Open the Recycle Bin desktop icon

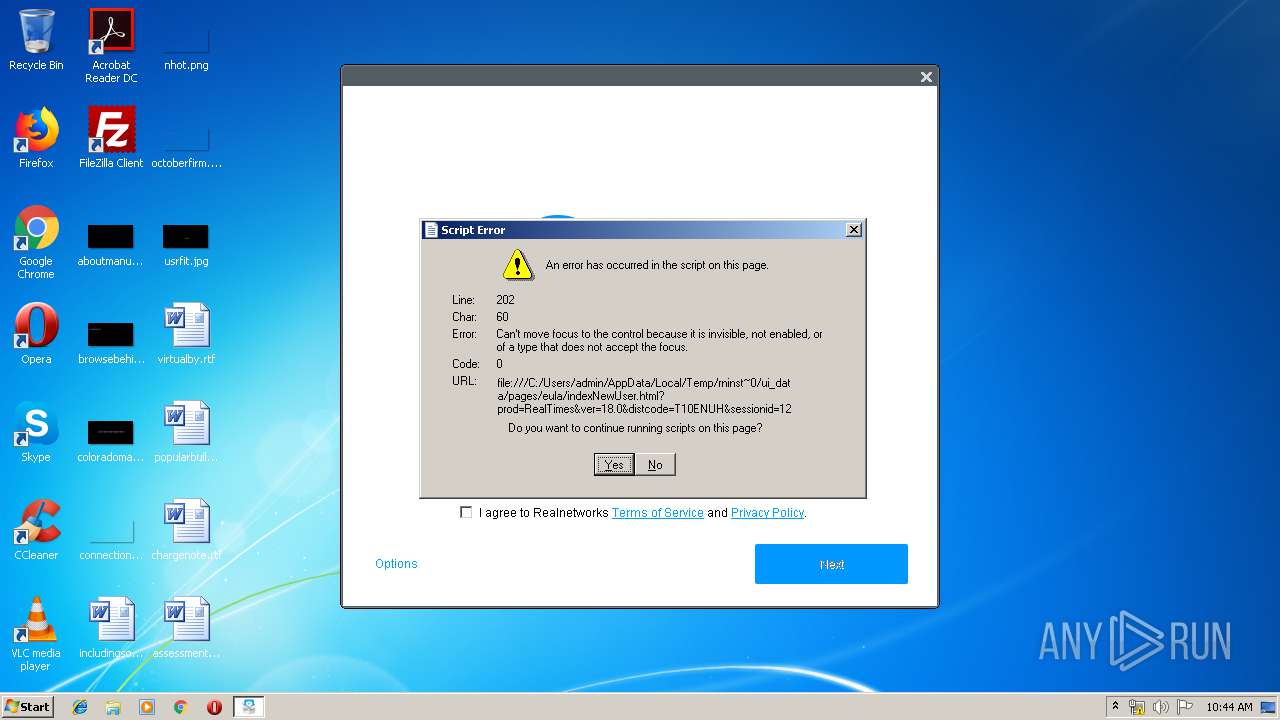pos(36,40)
